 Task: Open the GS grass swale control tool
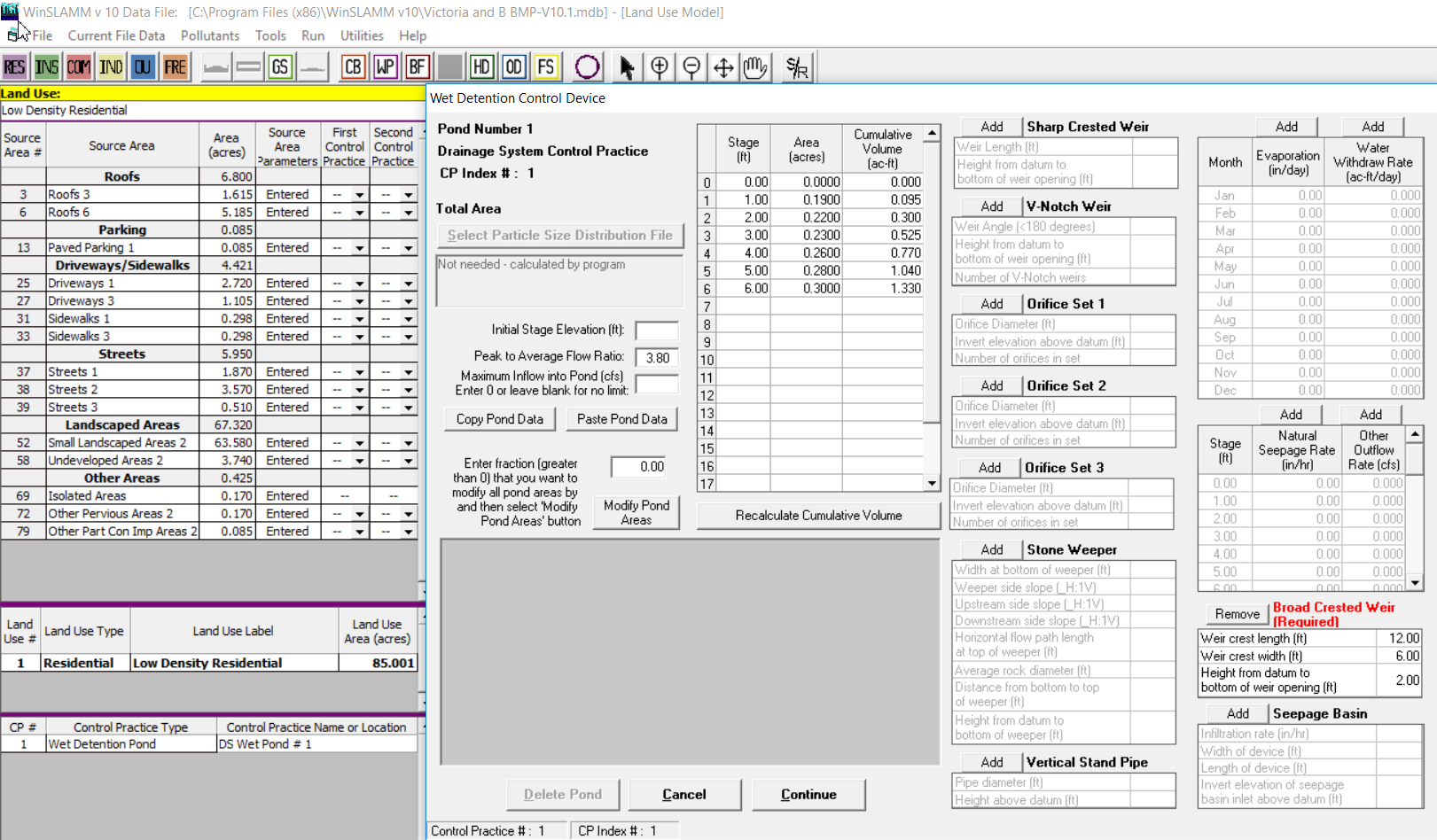tap(280, 66)
